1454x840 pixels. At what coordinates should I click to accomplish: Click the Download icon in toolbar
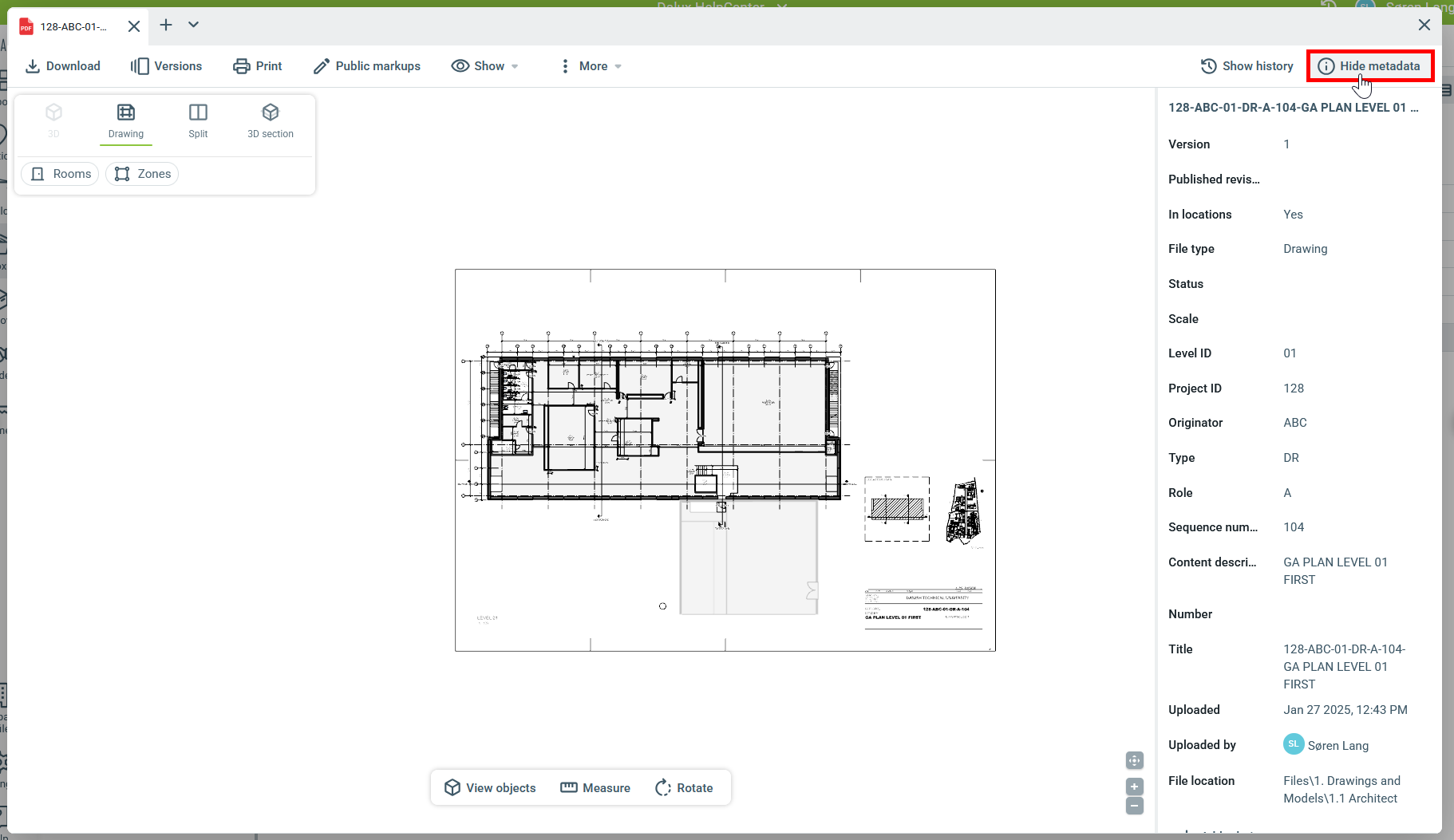[x=33, y=66]
